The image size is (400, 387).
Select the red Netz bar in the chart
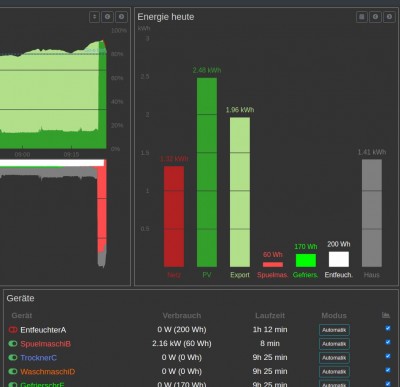[174, 217]
